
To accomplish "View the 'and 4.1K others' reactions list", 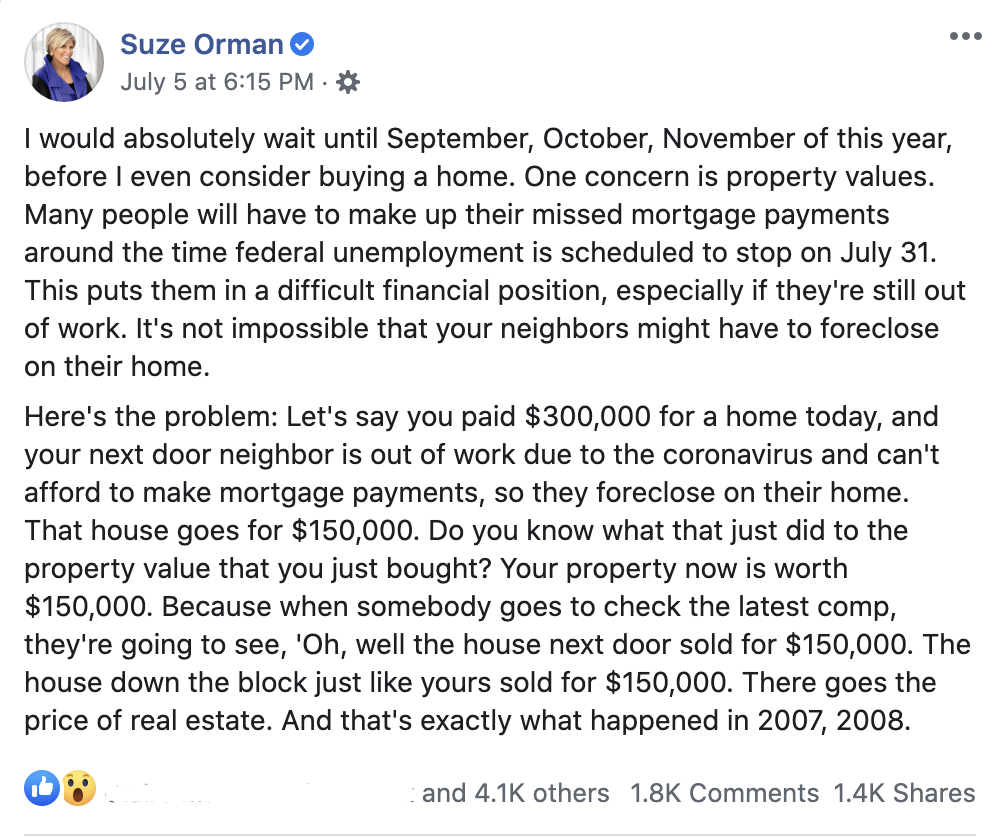I will click(x=515, y=793).
